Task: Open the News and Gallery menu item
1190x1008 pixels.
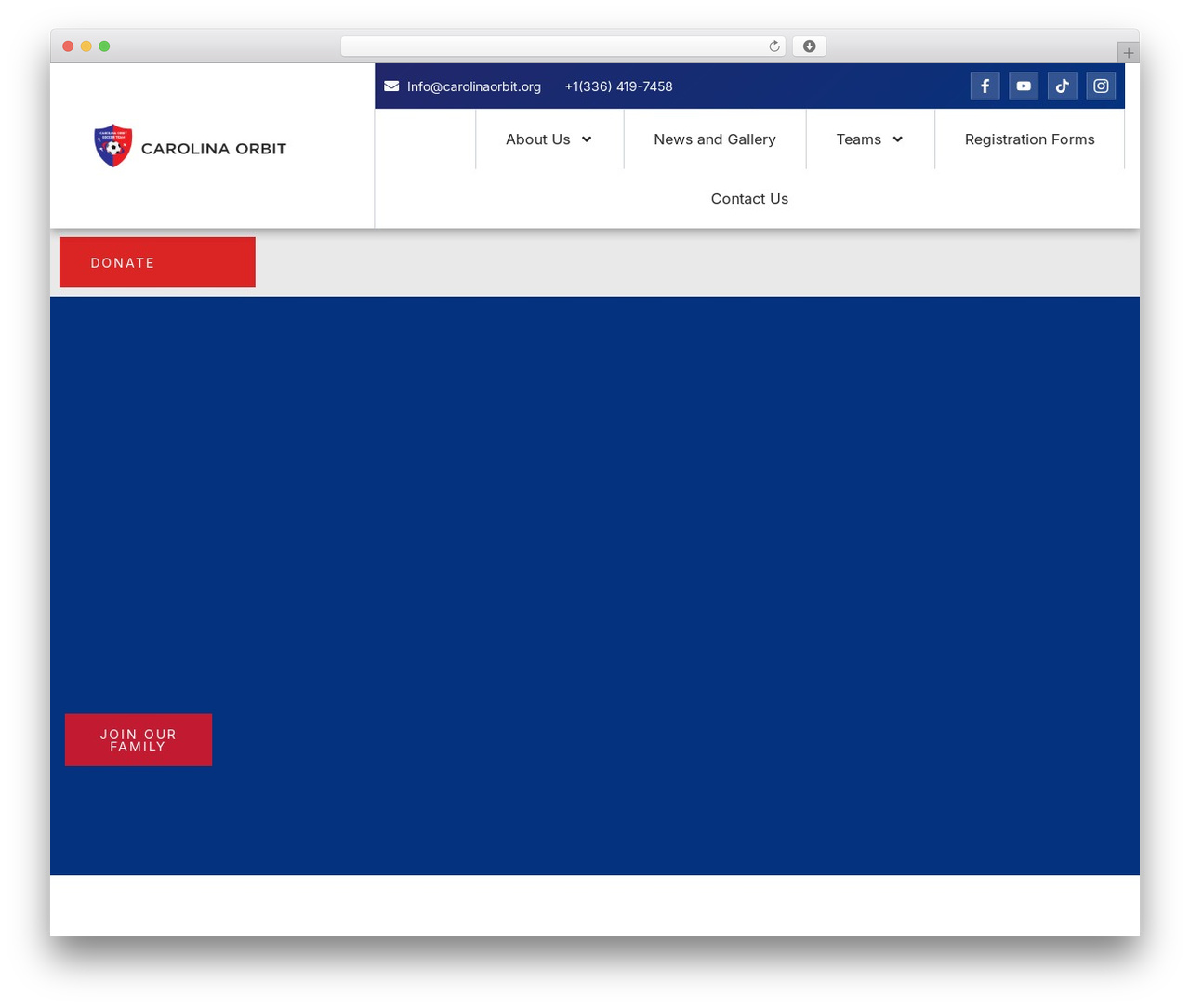Action: [715, 139]
